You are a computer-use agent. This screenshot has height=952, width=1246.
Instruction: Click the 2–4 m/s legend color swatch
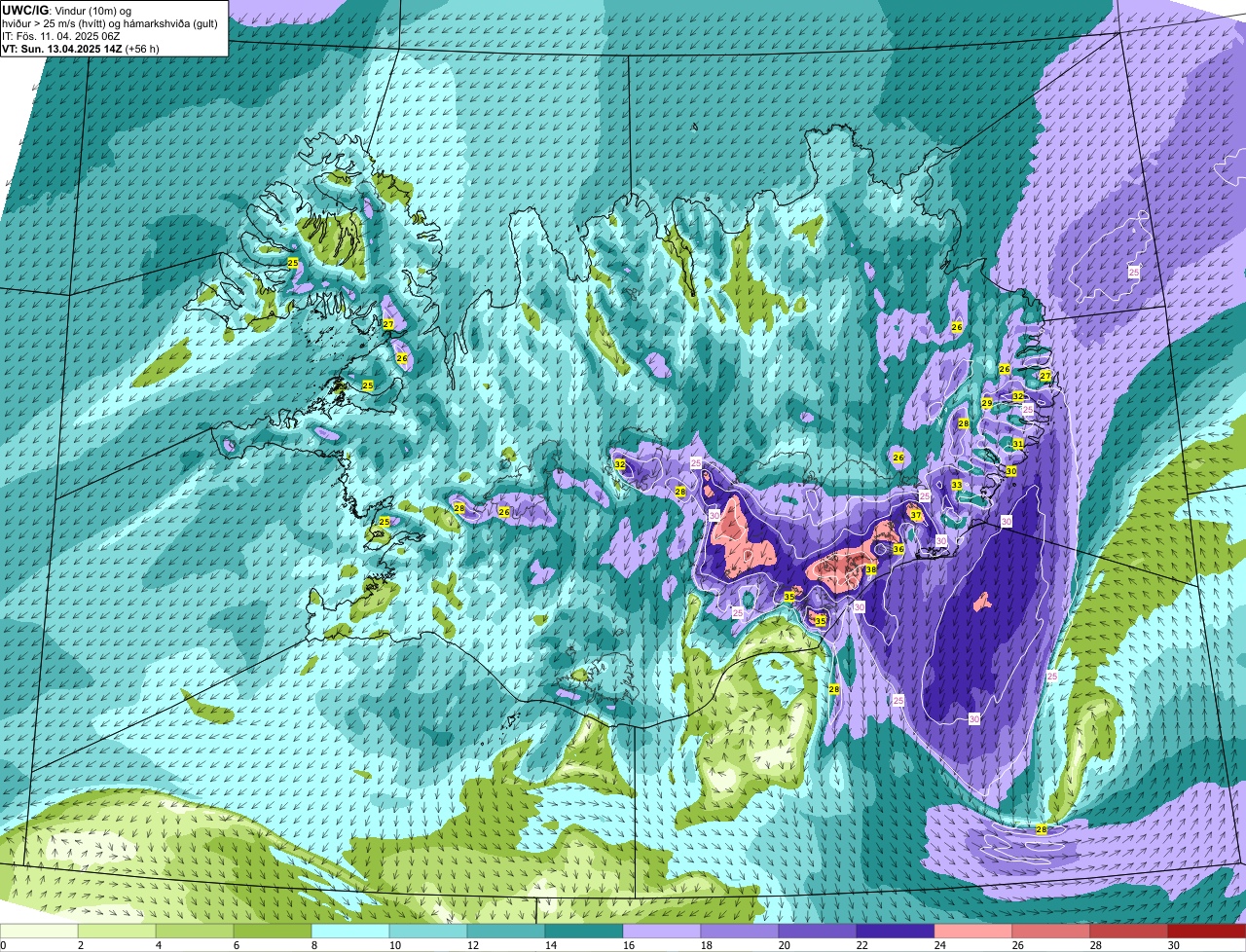pos(117,931)
